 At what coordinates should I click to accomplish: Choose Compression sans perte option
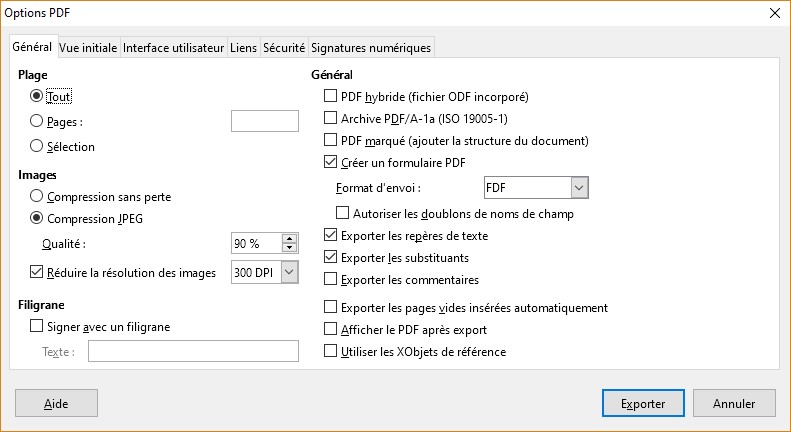click(x=38, y=196)
